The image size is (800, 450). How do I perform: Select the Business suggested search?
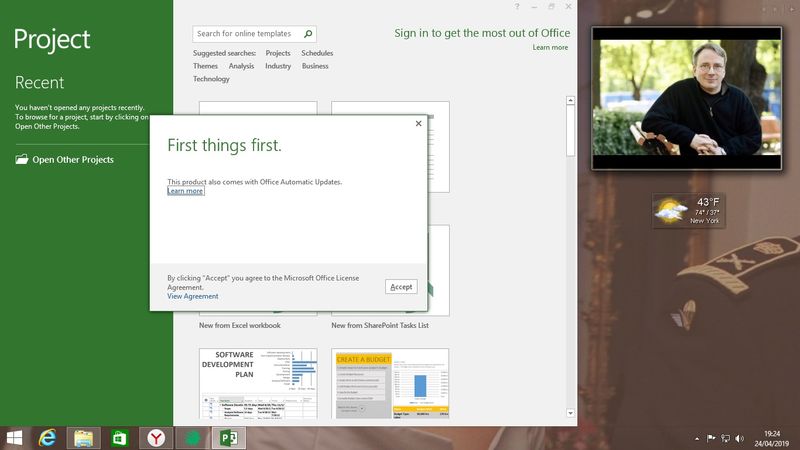(x=315, y=66)
